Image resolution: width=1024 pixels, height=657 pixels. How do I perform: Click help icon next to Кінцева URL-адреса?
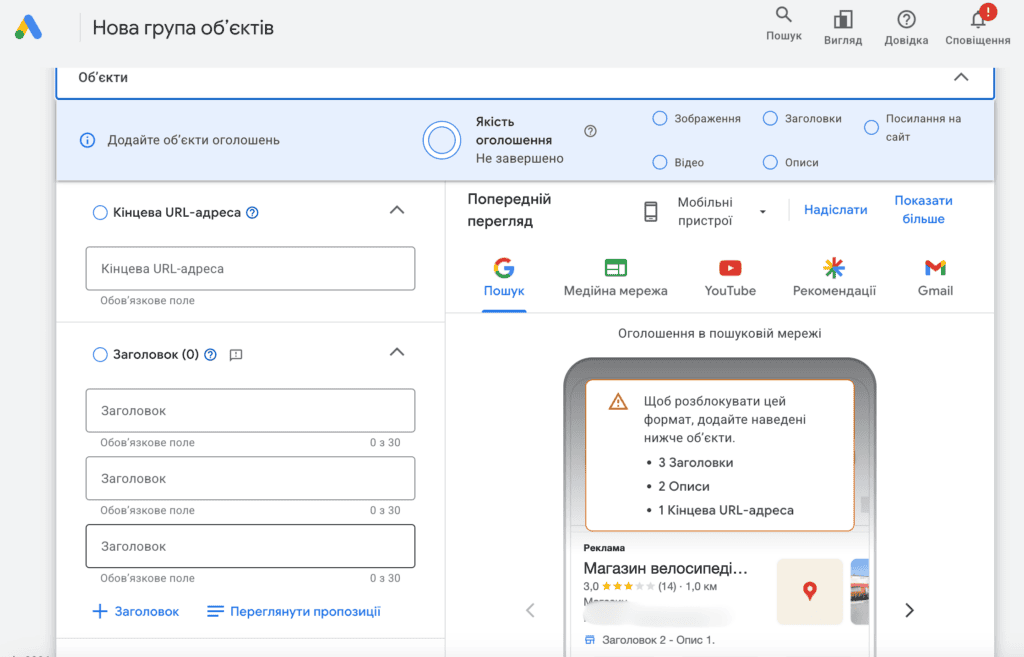point(252,213)
